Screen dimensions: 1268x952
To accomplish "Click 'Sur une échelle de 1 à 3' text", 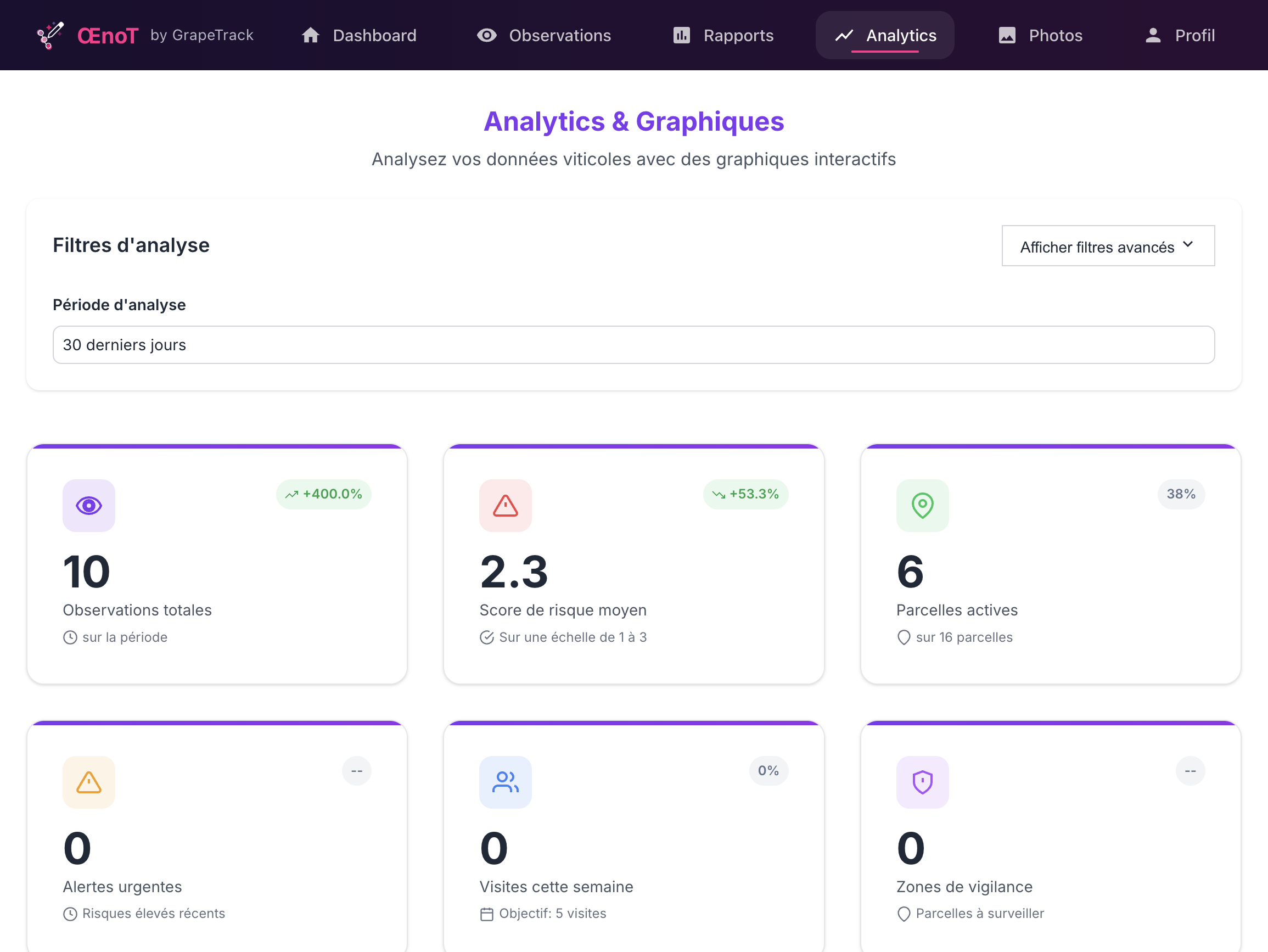I will point(573,637).
